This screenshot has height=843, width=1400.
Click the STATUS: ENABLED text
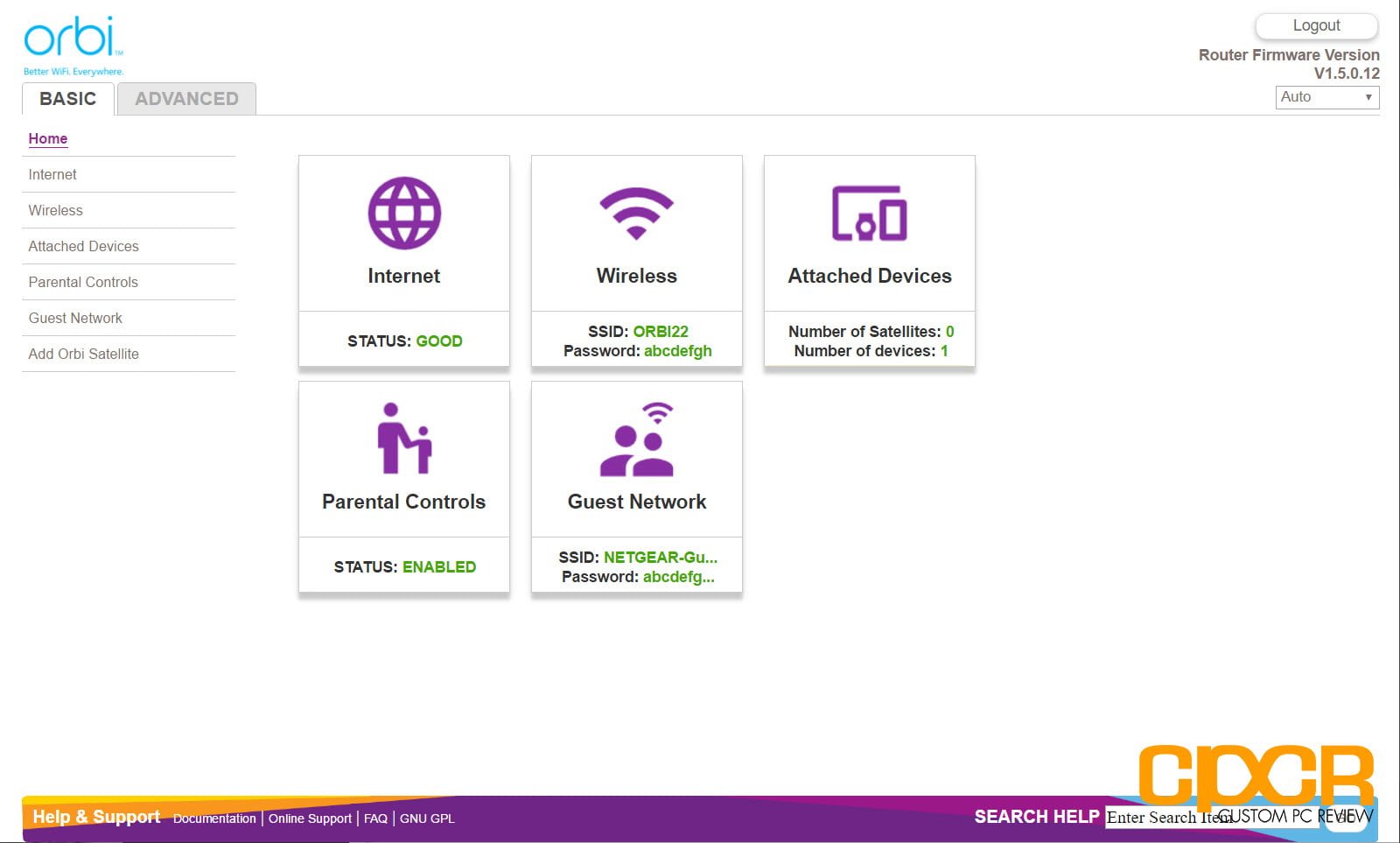tap(405, 567)
